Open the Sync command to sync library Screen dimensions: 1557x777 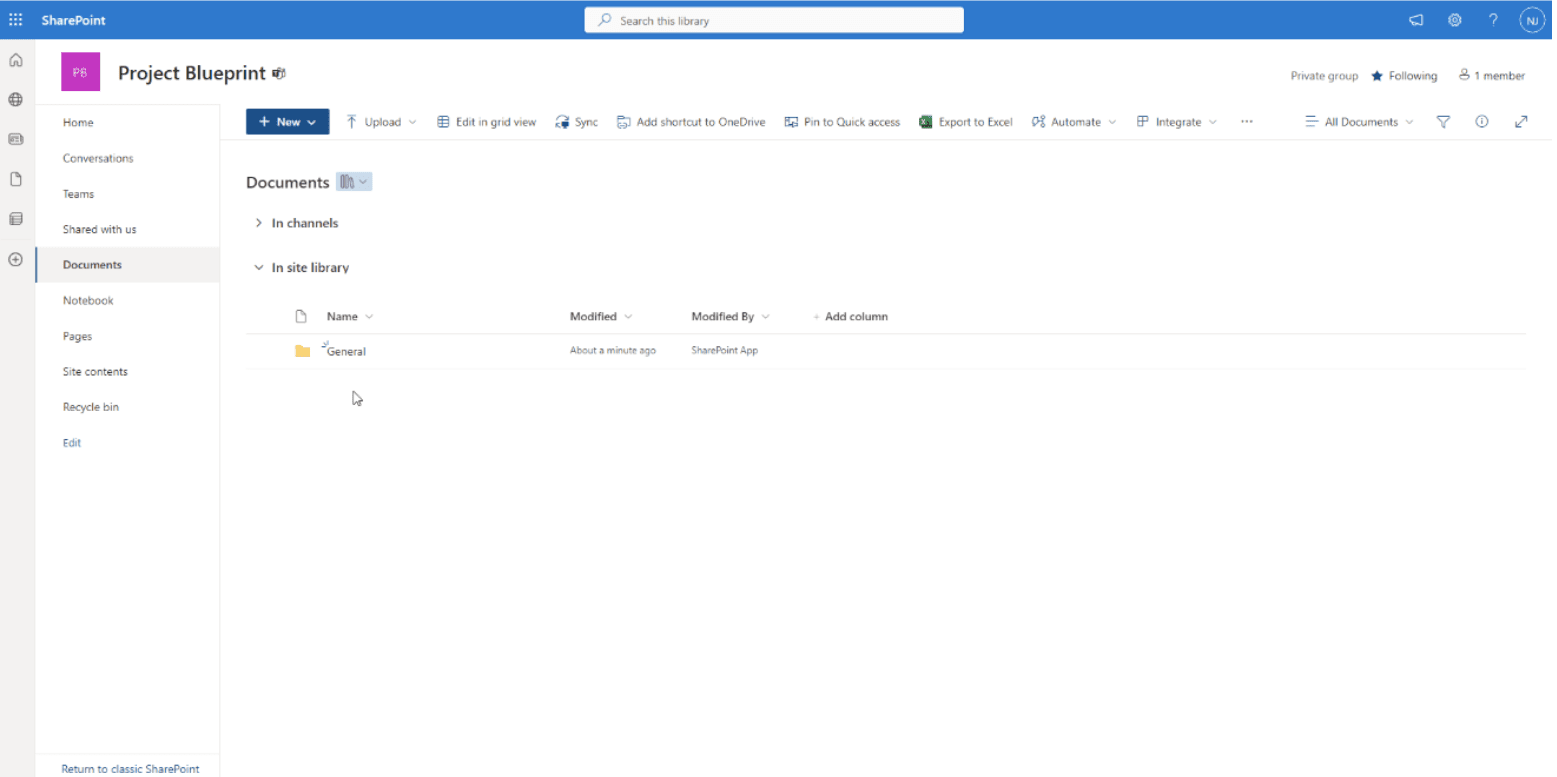pos(576,121)
